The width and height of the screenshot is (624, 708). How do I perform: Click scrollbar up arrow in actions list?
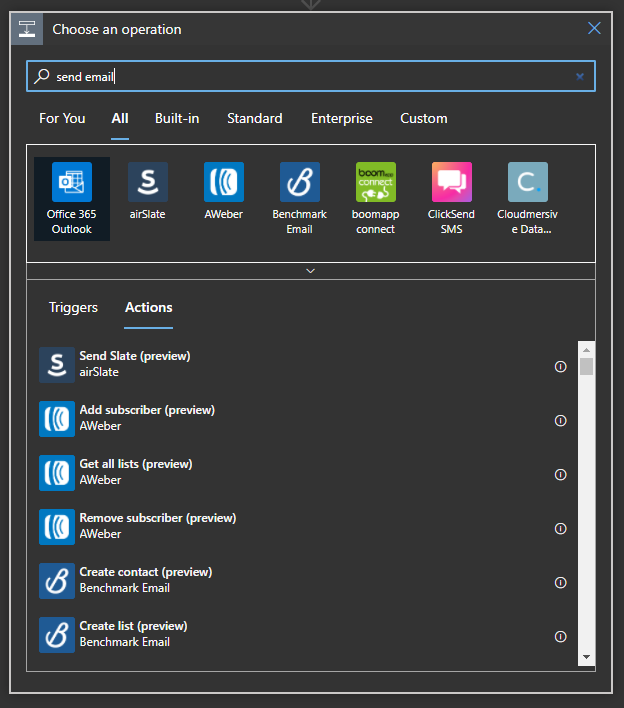[x=587, y=350]
